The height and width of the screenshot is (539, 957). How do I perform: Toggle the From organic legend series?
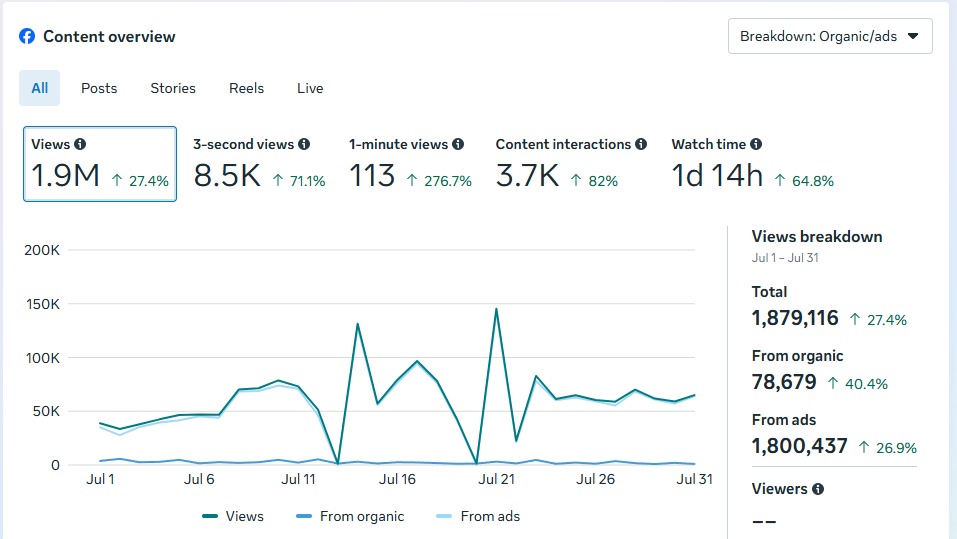350,516
